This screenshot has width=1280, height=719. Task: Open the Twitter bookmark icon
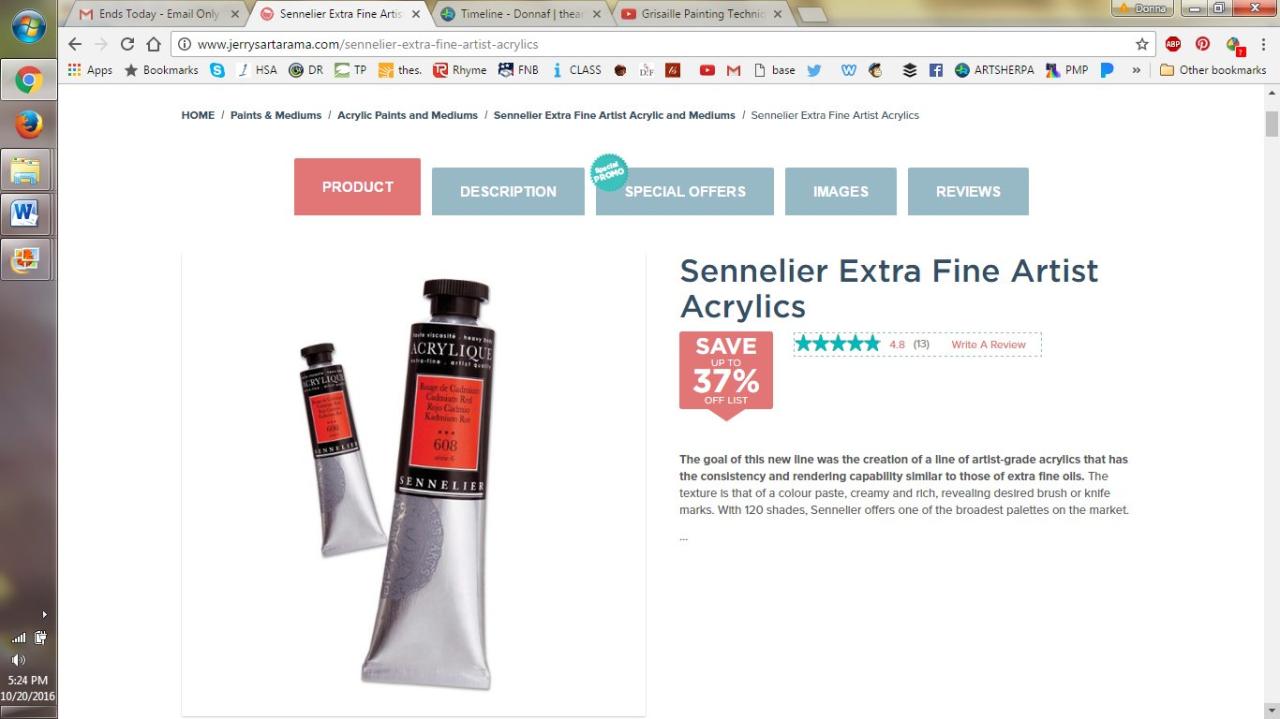814,70
